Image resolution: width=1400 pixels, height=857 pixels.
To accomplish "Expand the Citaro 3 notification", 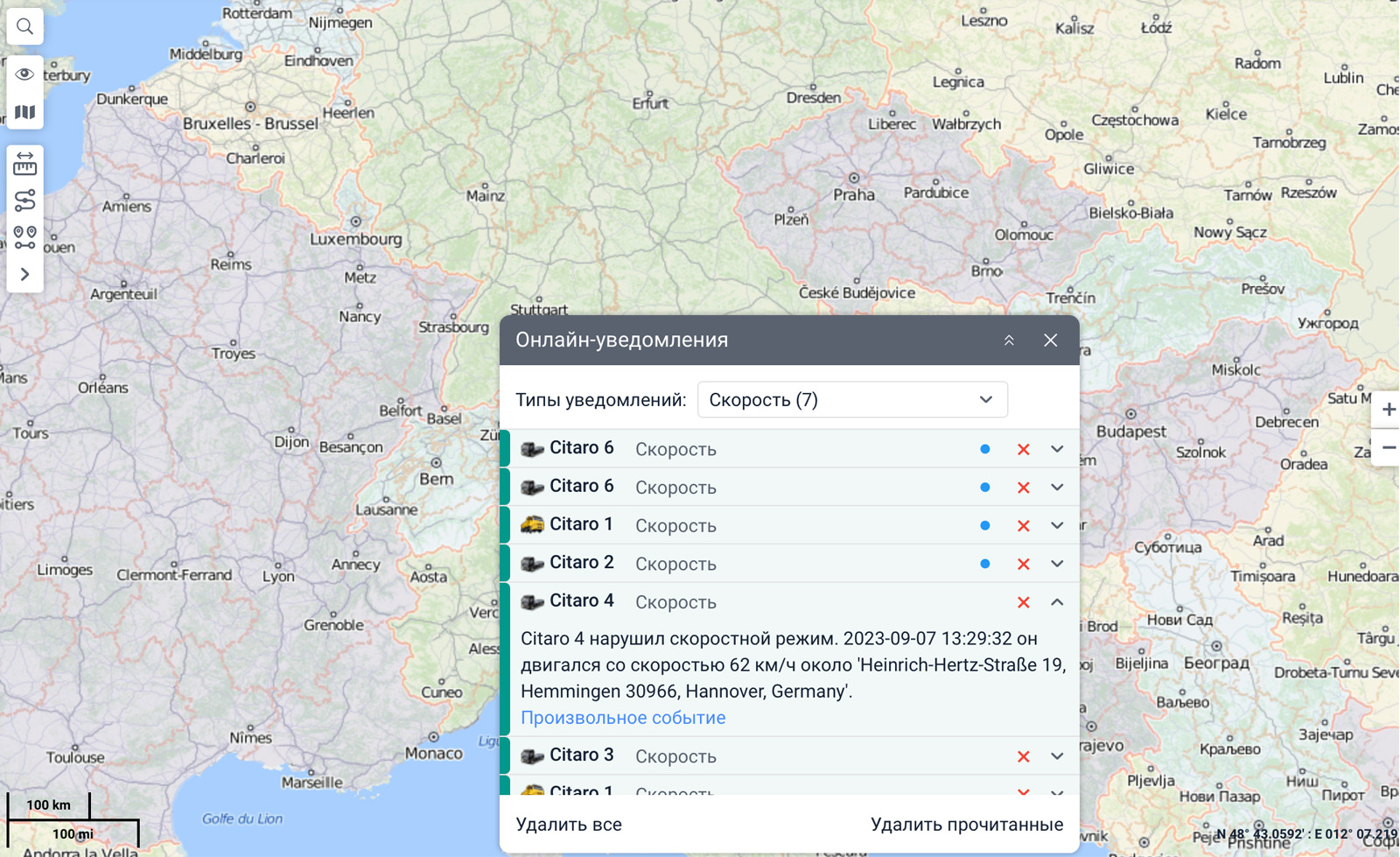I will coord(1057,756).
